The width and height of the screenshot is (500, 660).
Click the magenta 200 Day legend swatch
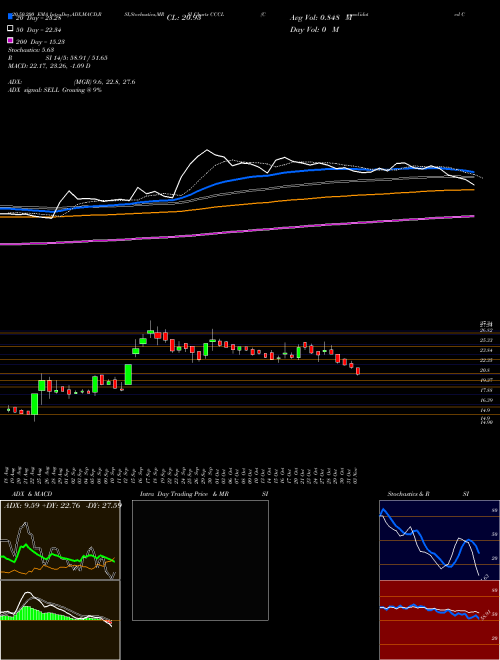pyautogui.click(x=10, y=41)
